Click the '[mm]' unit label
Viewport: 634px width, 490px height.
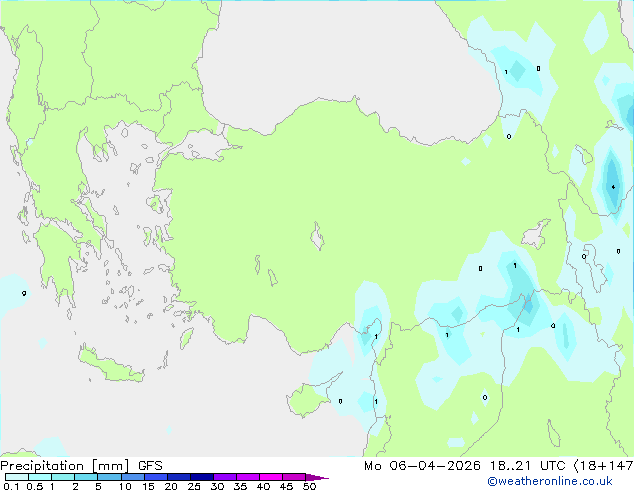click(110, 466)
